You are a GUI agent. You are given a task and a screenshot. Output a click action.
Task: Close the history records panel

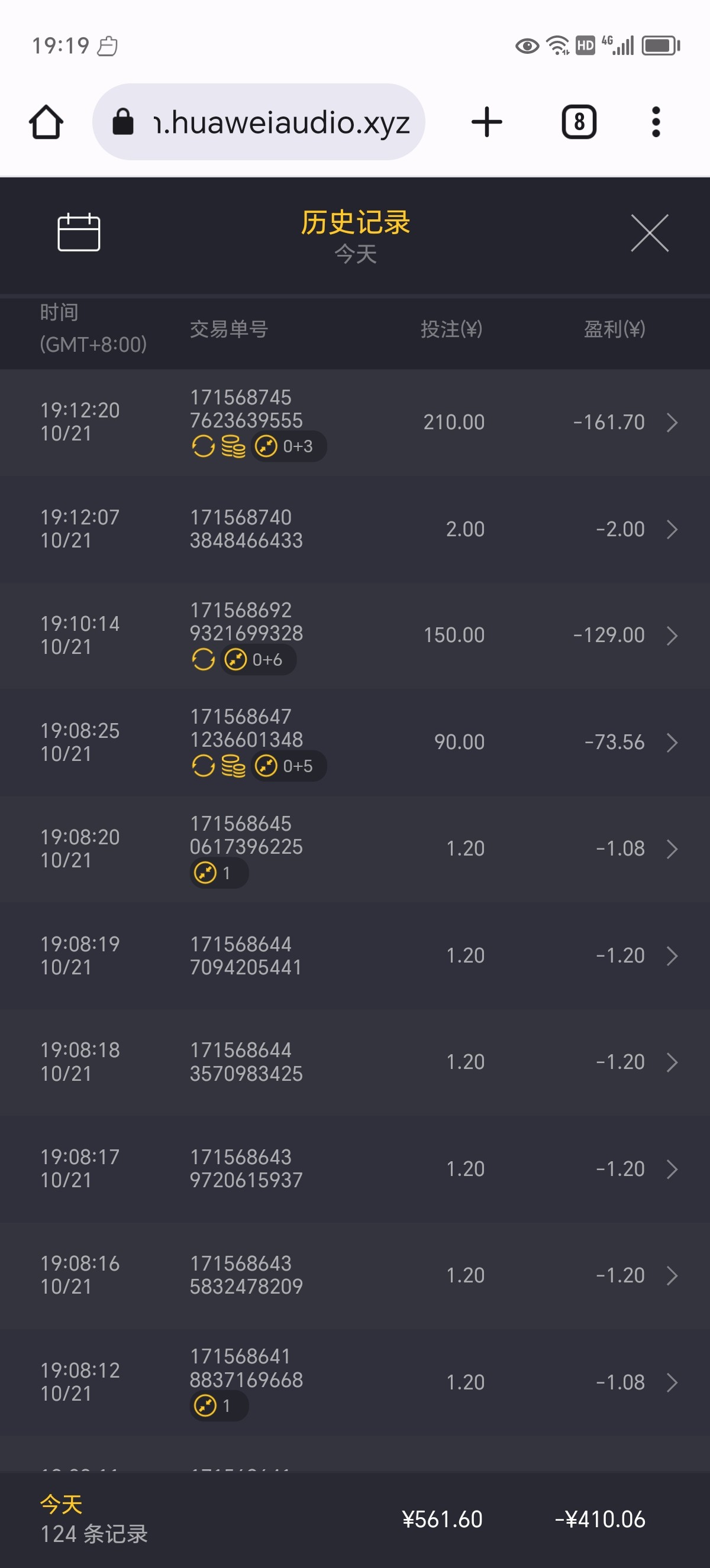(649, 232)
